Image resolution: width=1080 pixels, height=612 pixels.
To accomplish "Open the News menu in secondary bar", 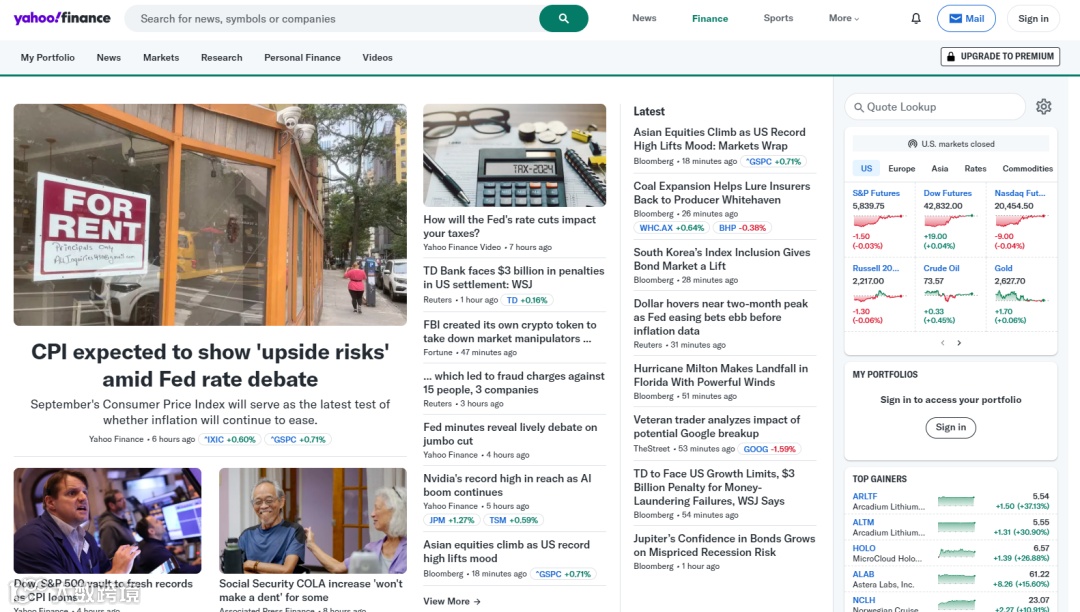I will tap(109, 58).
